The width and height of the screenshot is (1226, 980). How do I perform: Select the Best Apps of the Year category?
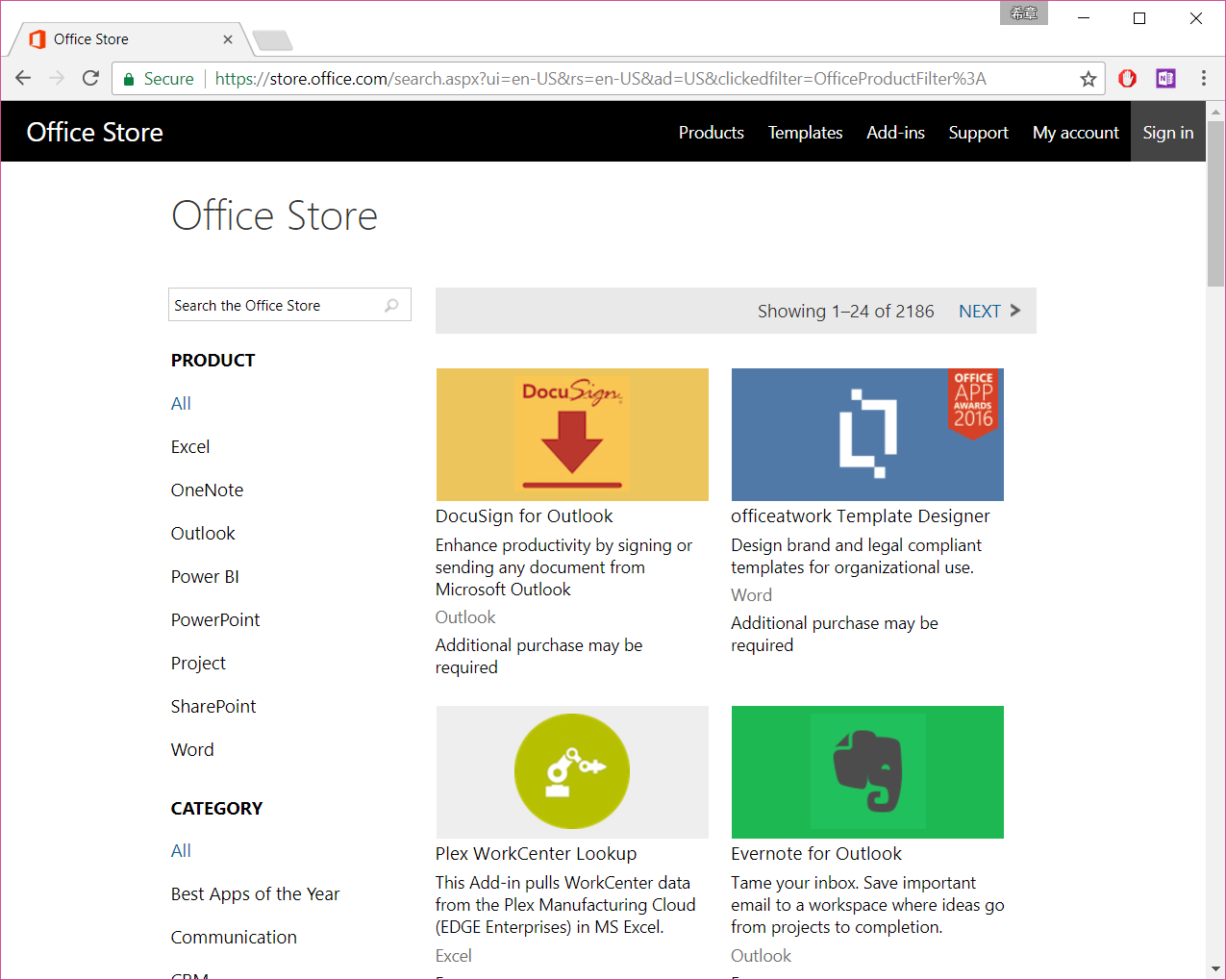[x=255, y=893]
